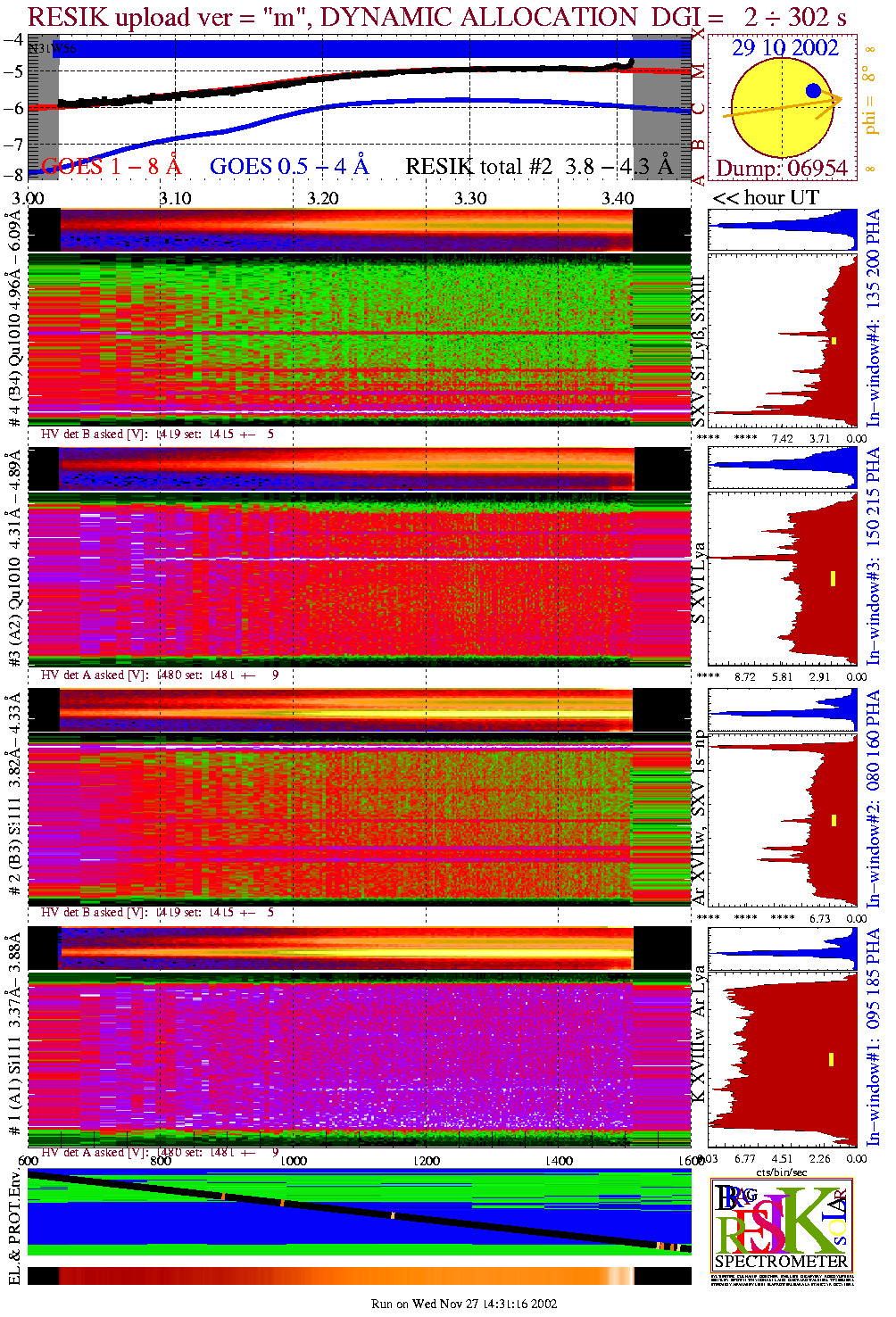Click the blue GOES 0.5 – 4 Å legend label
896x1317 pixels.
pos(289,166)
